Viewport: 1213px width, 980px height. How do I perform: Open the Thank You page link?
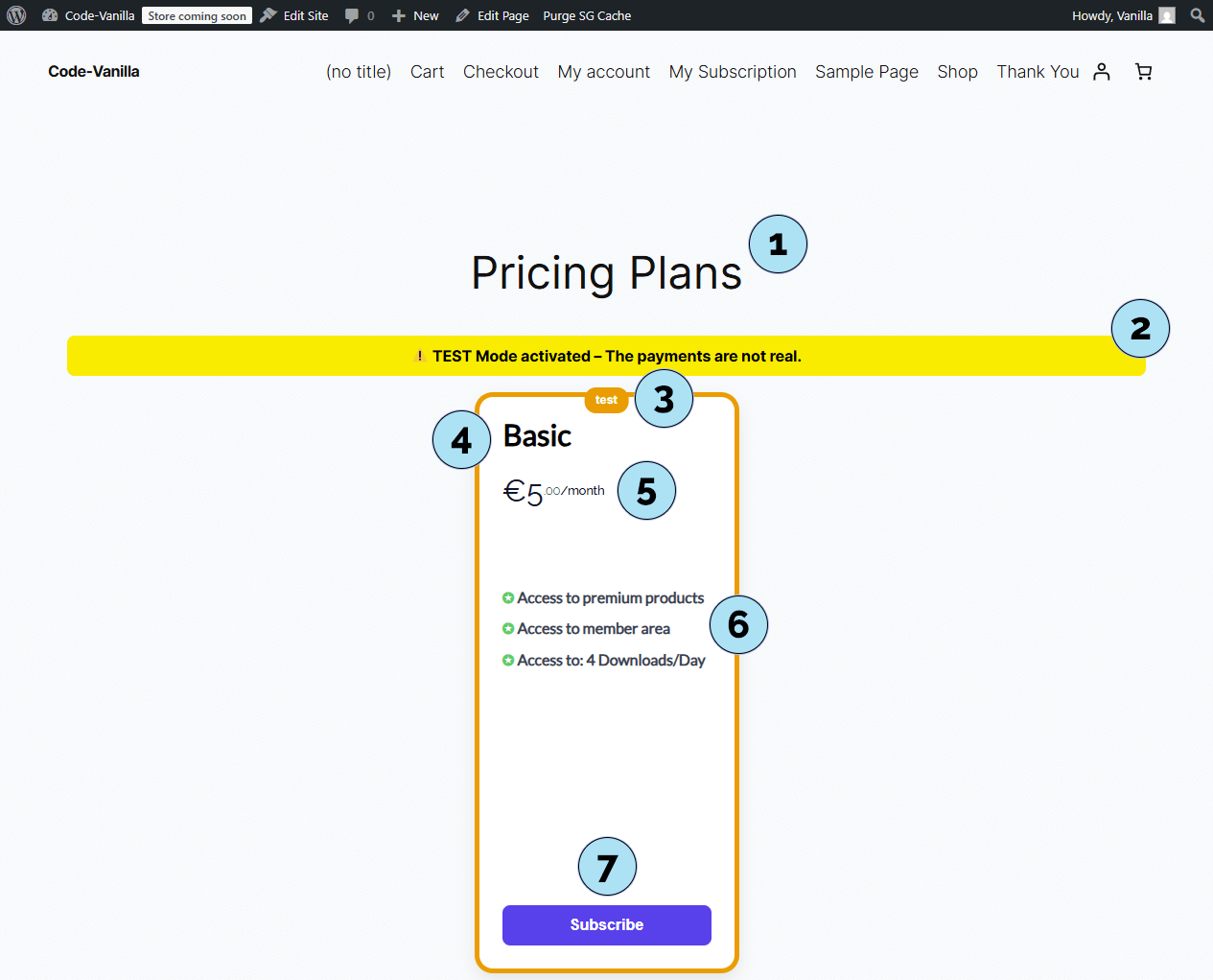pos(1038,72)
